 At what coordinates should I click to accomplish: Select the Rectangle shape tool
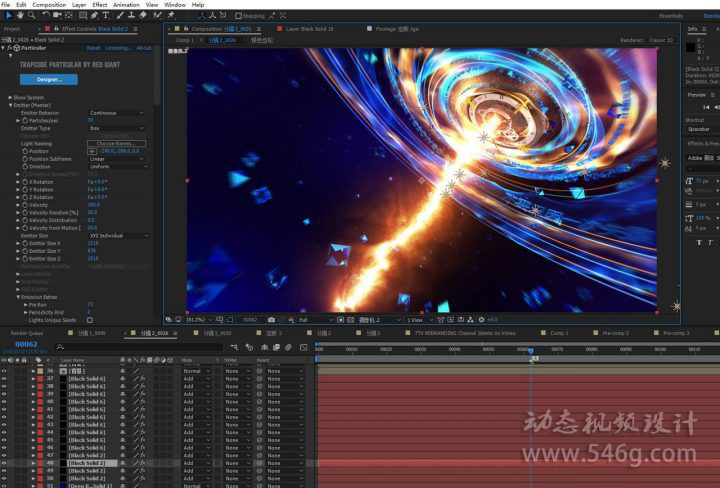point(81,15)
